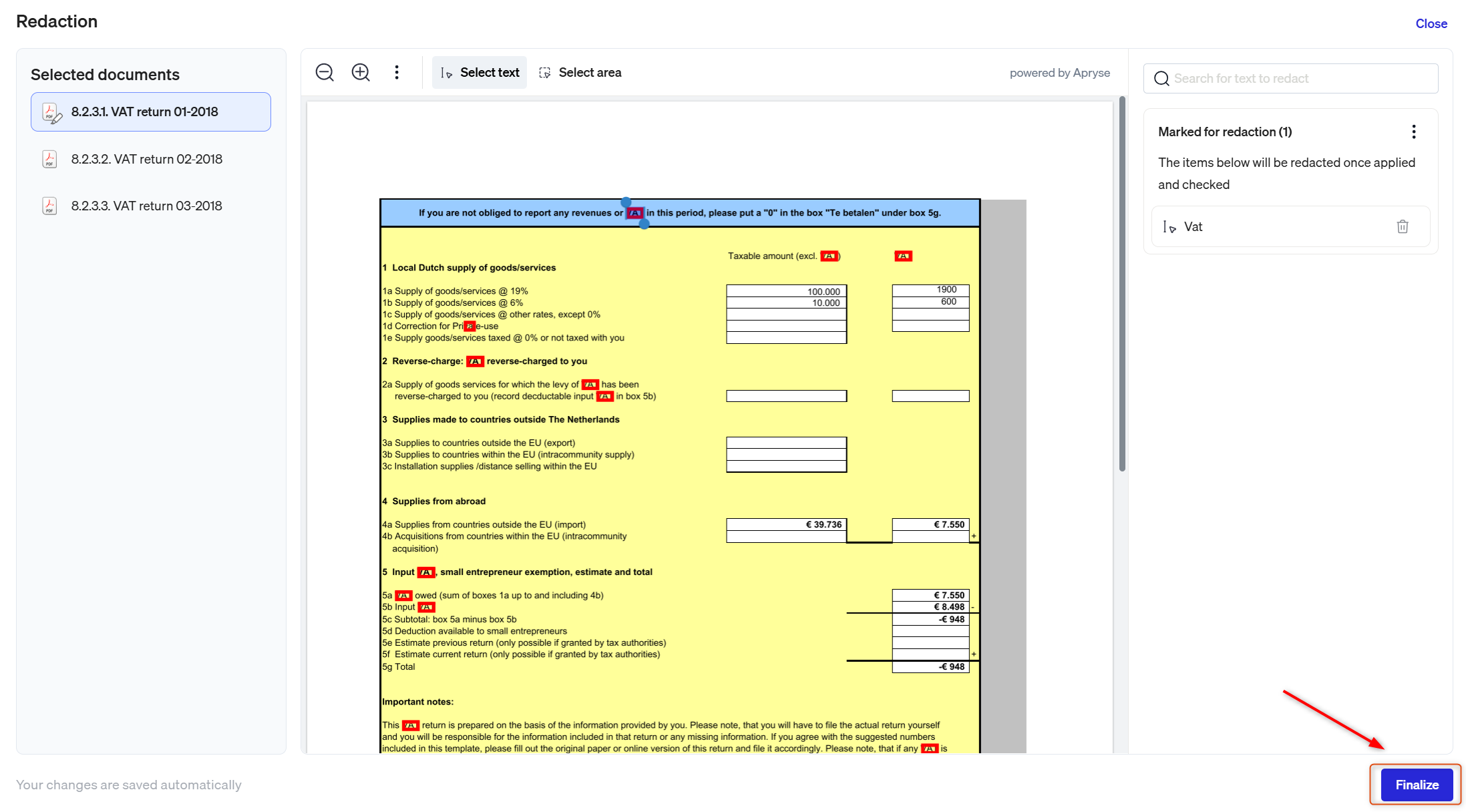Click '5c Subtotal: box 5a minus box 5b' row
Viewport: 1466px width, 812px height.
point(449,620)
